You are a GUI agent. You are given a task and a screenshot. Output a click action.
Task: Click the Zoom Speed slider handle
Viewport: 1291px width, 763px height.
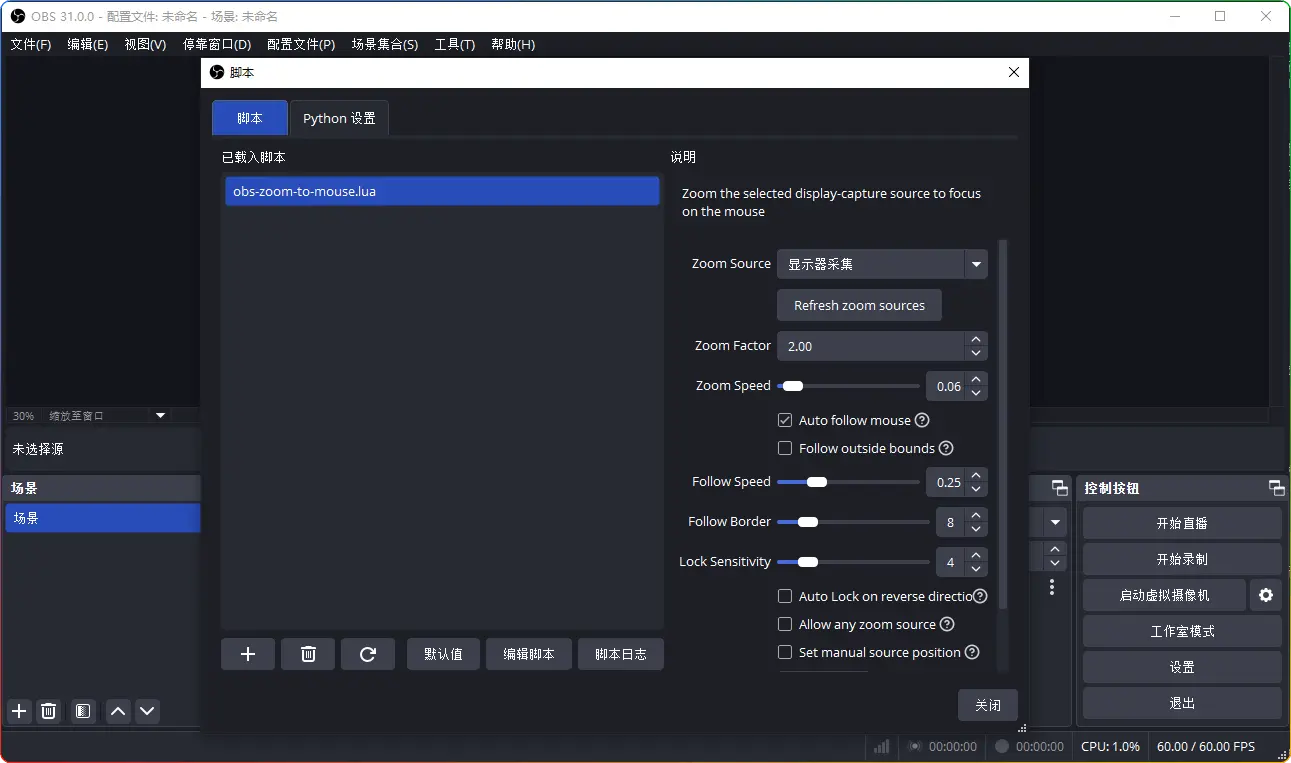pyautogui.click(x=793, y=386)
